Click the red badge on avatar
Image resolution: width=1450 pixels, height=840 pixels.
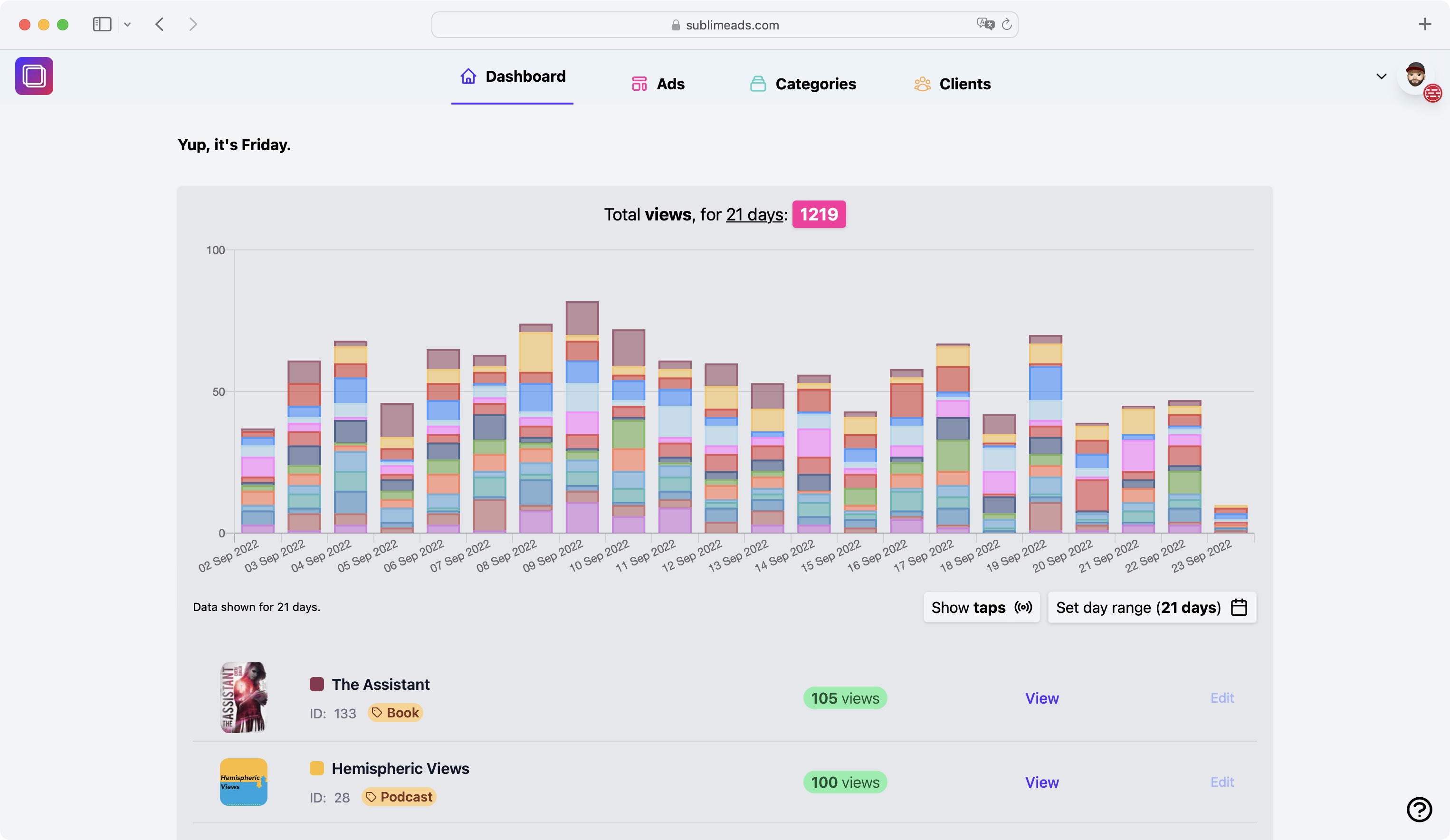pyautogui.click(x=1433, y=93)
